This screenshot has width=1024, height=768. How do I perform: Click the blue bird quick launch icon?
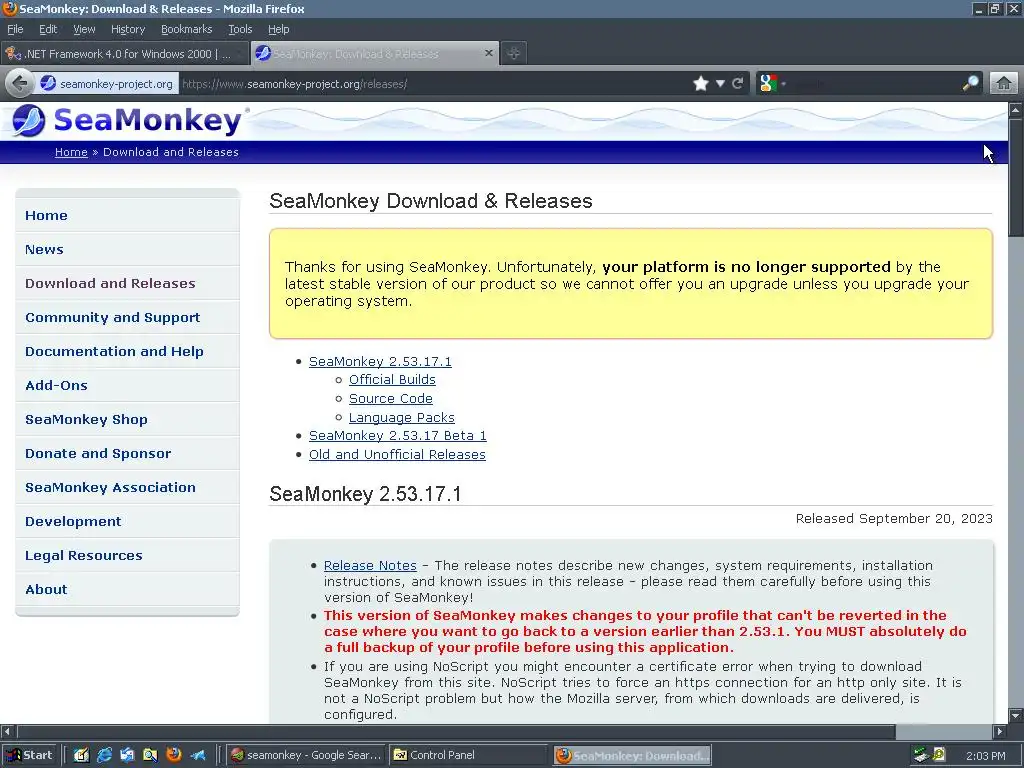point(197,755)
